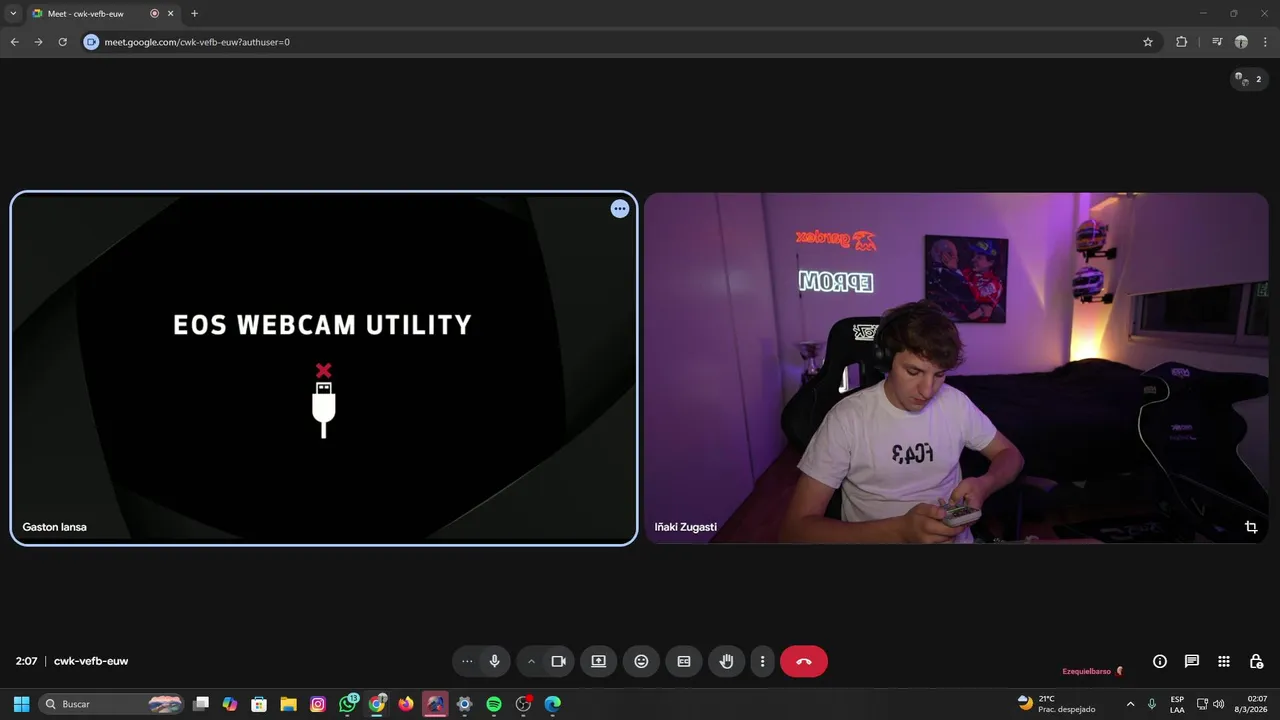This screenshot has width=1280, height=720.
Task: Open the more options vertical dots menu
Action: pos(762,661)
